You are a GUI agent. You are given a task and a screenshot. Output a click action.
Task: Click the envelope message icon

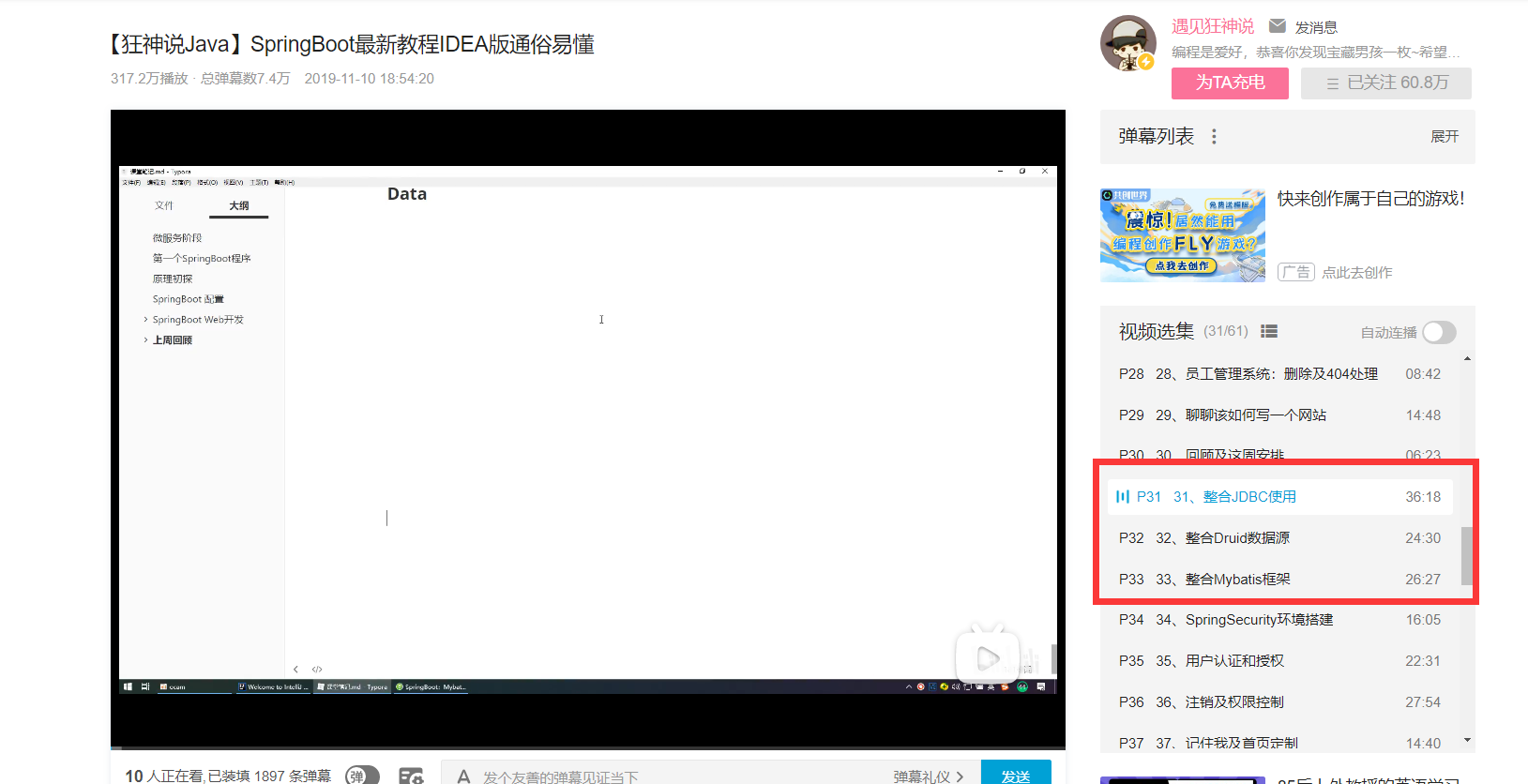point(1277,25)
